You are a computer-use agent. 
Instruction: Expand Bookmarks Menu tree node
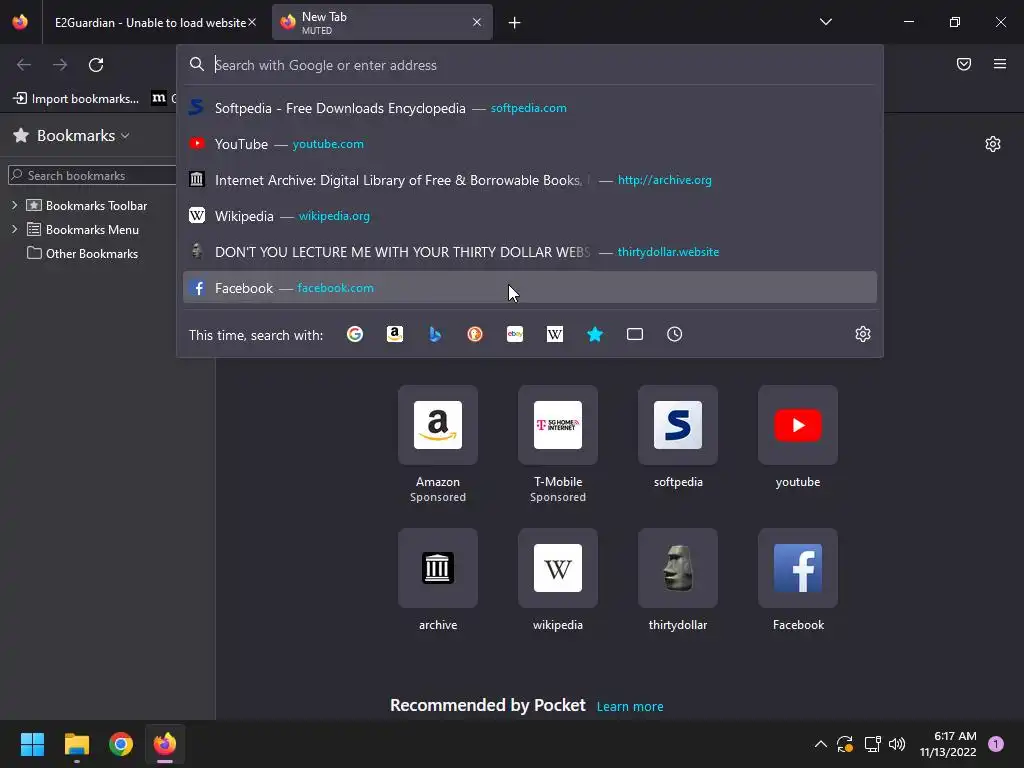14,229
